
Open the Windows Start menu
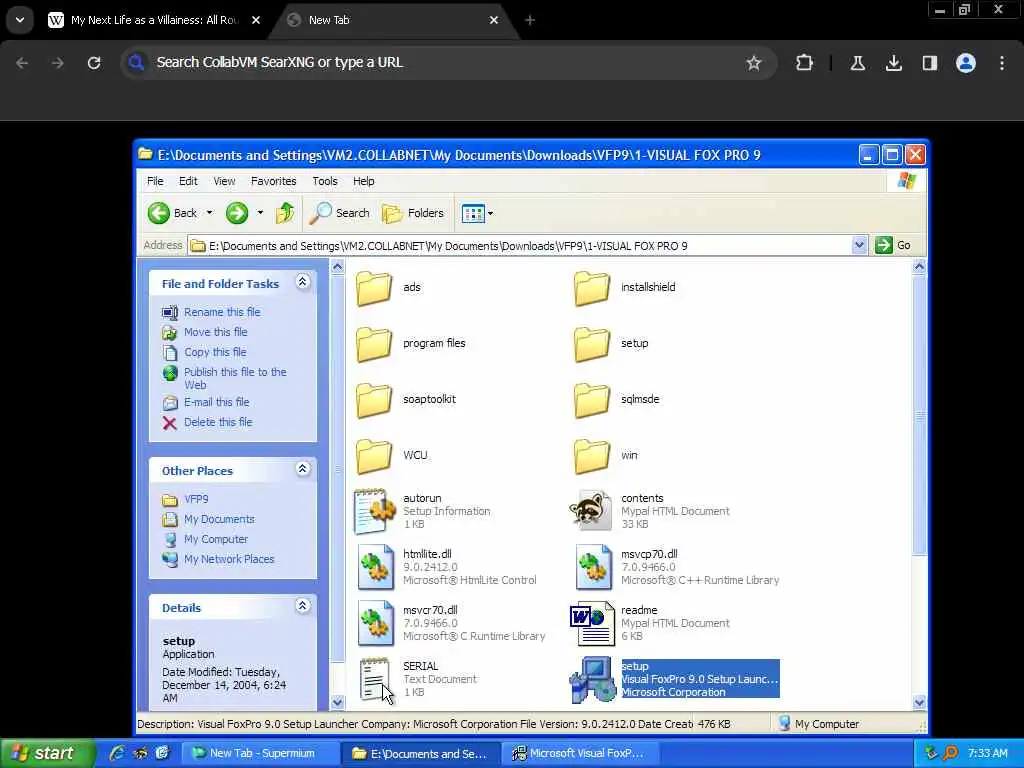pos(46,754)
